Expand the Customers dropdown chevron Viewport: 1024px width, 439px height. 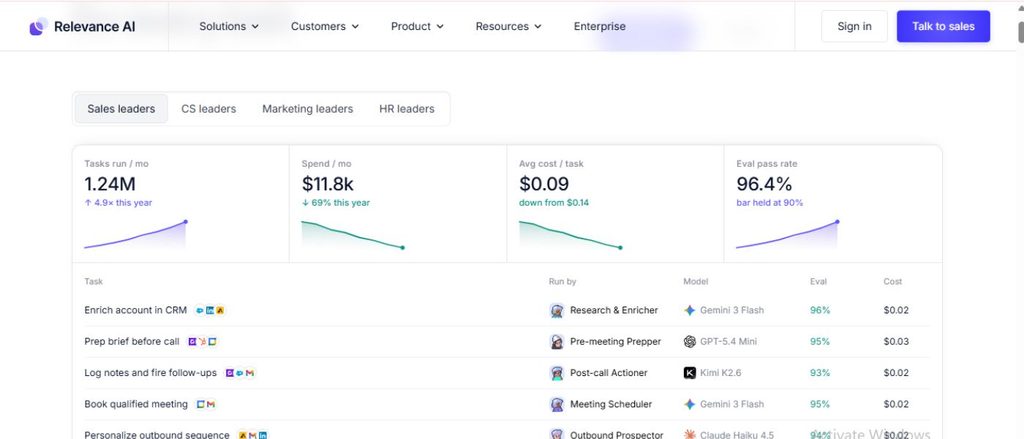(355, 27)
